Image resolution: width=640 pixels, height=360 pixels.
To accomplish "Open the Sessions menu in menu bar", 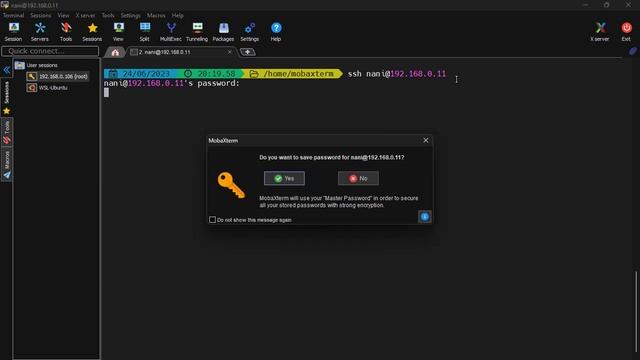I will [x=41, y=16].
